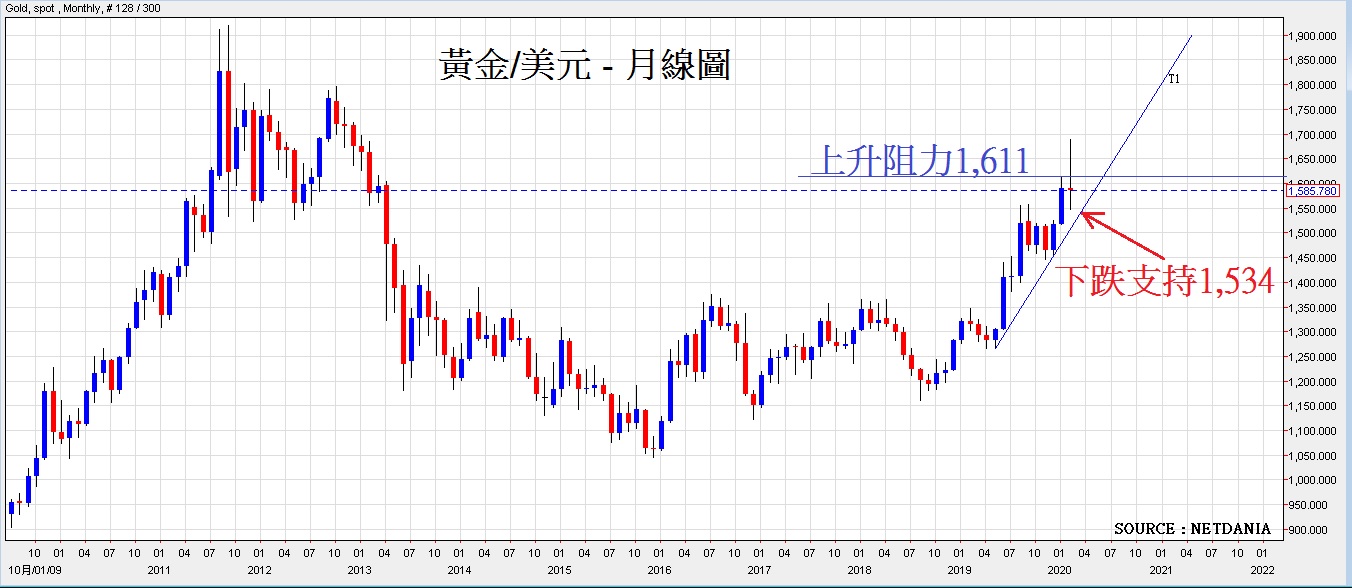Select 2022 on the time axis
This screenshot has height=588, width=1352.
[x=1261, y=570]
